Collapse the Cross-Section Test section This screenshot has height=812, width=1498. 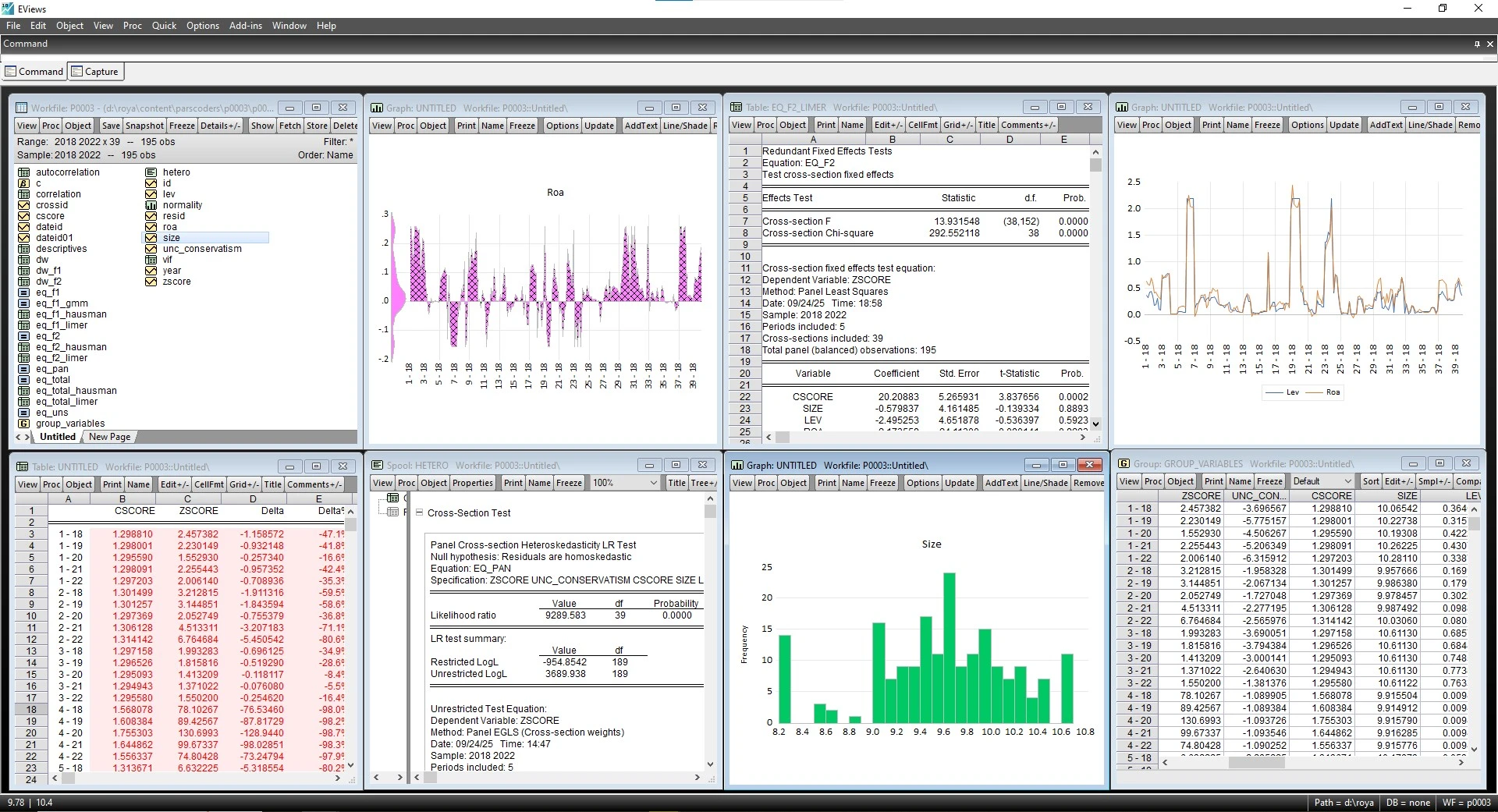419,512
